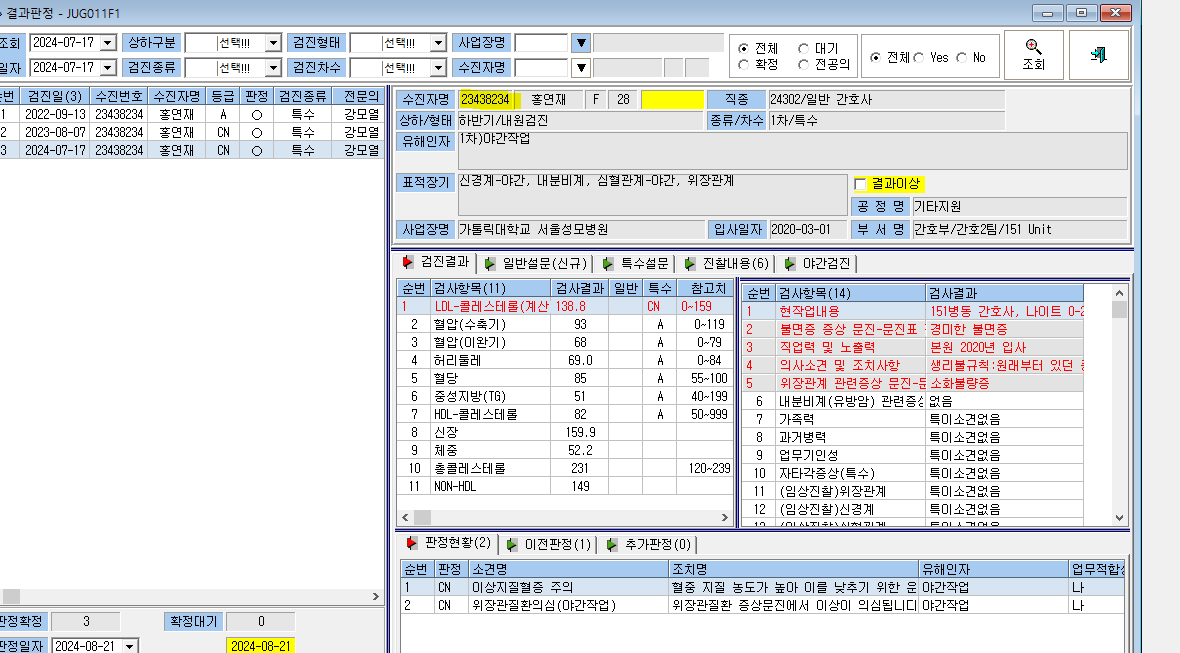Expand the 검진차수 combo box

point(438,68)
